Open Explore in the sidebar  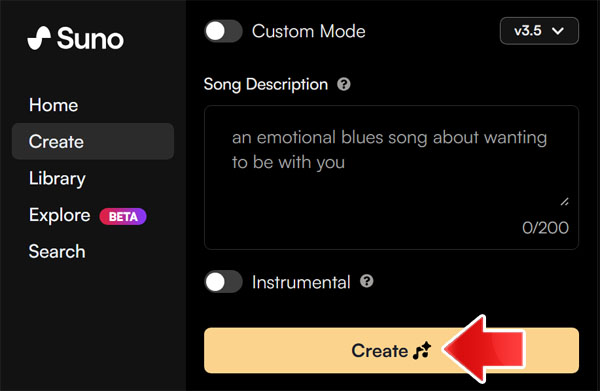pos(60,215)
